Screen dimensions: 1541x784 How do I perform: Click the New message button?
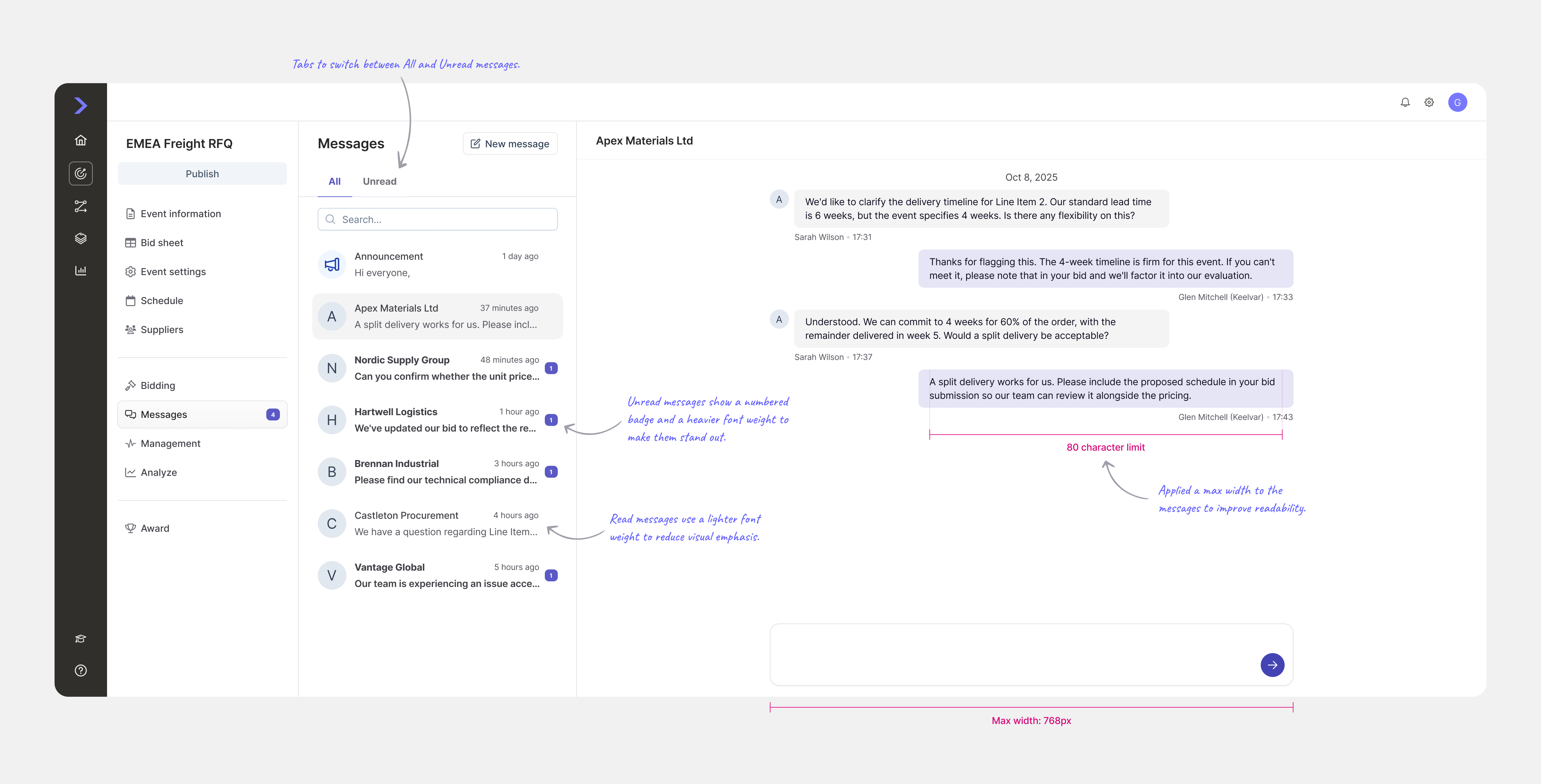[x=510, y=144]
